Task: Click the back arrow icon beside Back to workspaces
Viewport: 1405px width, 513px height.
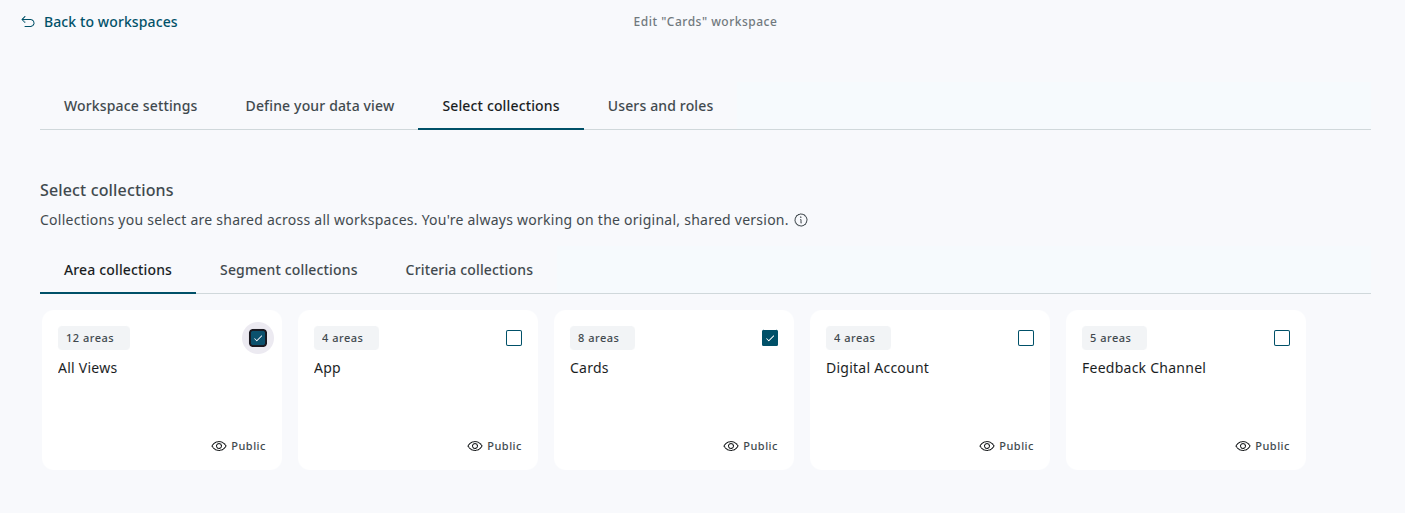Action: tap(28, 22)
